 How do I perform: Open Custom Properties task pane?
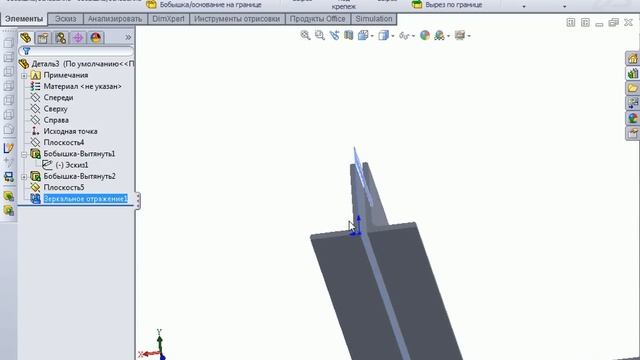pyautogui.click(x=633, y=133)
